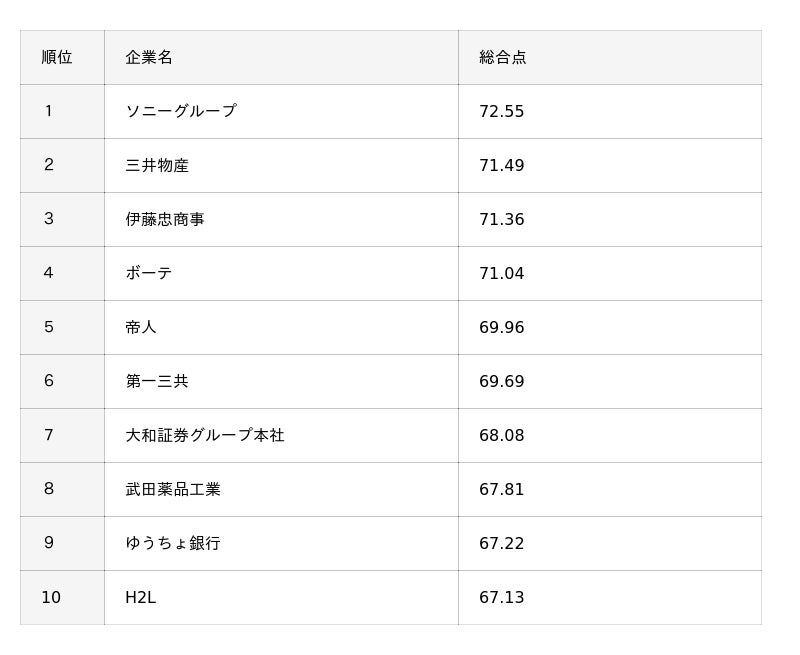Click the 大和証券グループ本社 cell
This screenshot has width=800, height=655.
tap(205, 435)
